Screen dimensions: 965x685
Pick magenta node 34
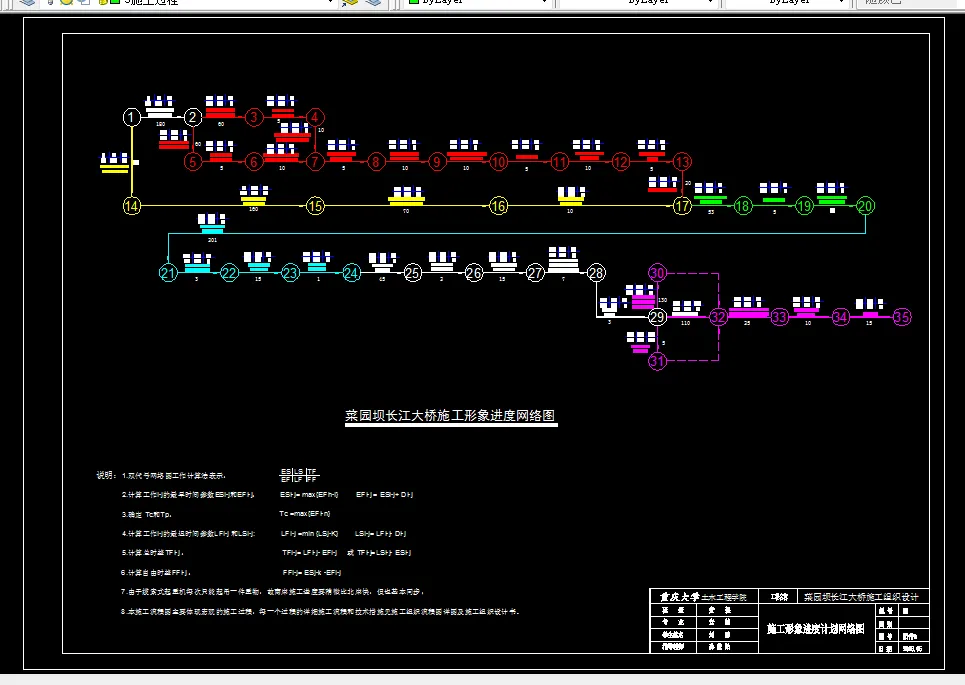[x=840, y=317]
